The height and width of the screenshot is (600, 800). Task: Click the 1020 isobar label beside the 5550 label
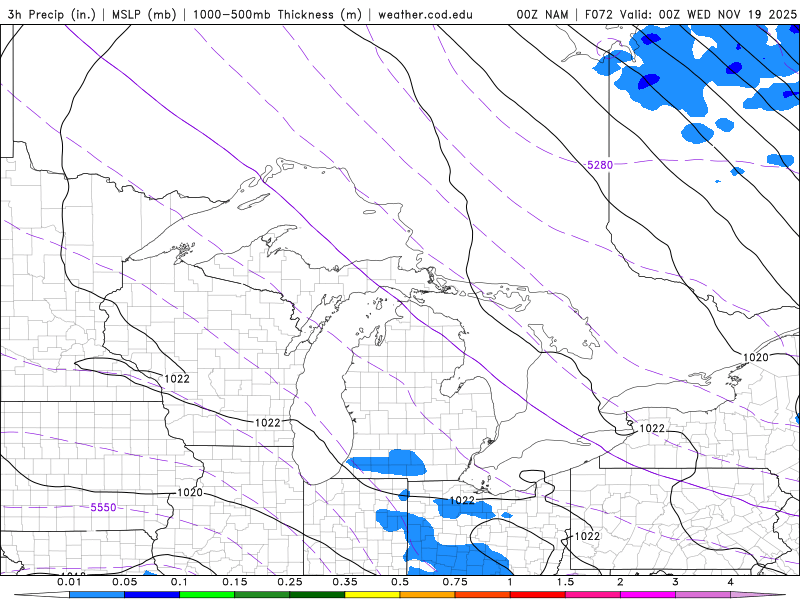pyautogui.click(x=189, y=492)
